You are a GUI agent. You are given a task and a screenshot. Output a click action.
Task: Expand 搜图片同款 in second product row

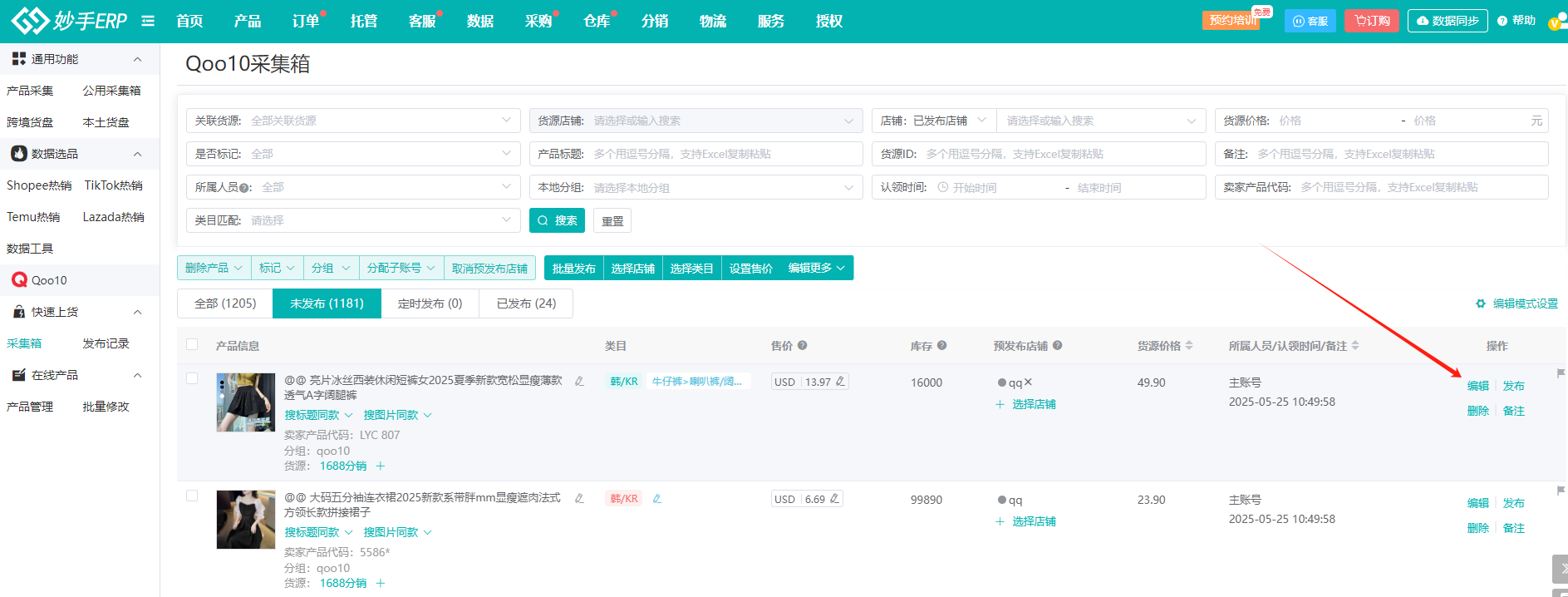point(397,532)
